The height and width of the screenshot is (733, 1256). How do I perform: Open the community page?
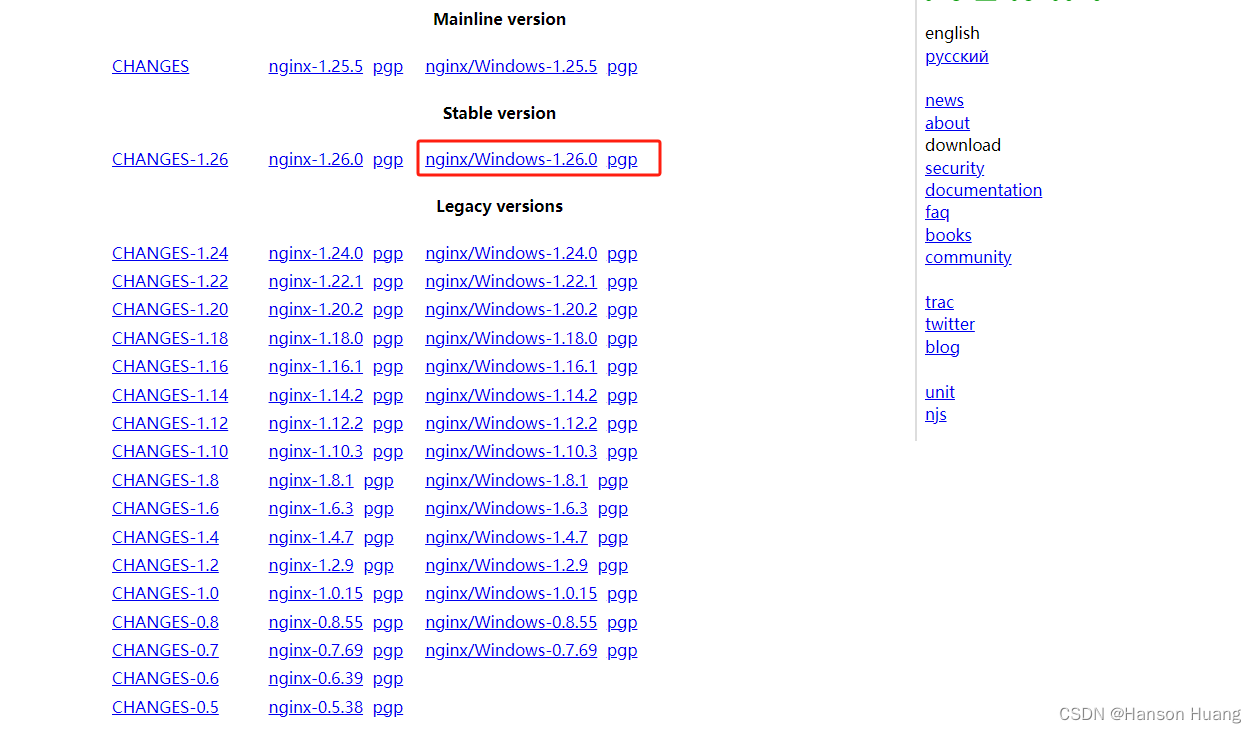tap(968, 257)
